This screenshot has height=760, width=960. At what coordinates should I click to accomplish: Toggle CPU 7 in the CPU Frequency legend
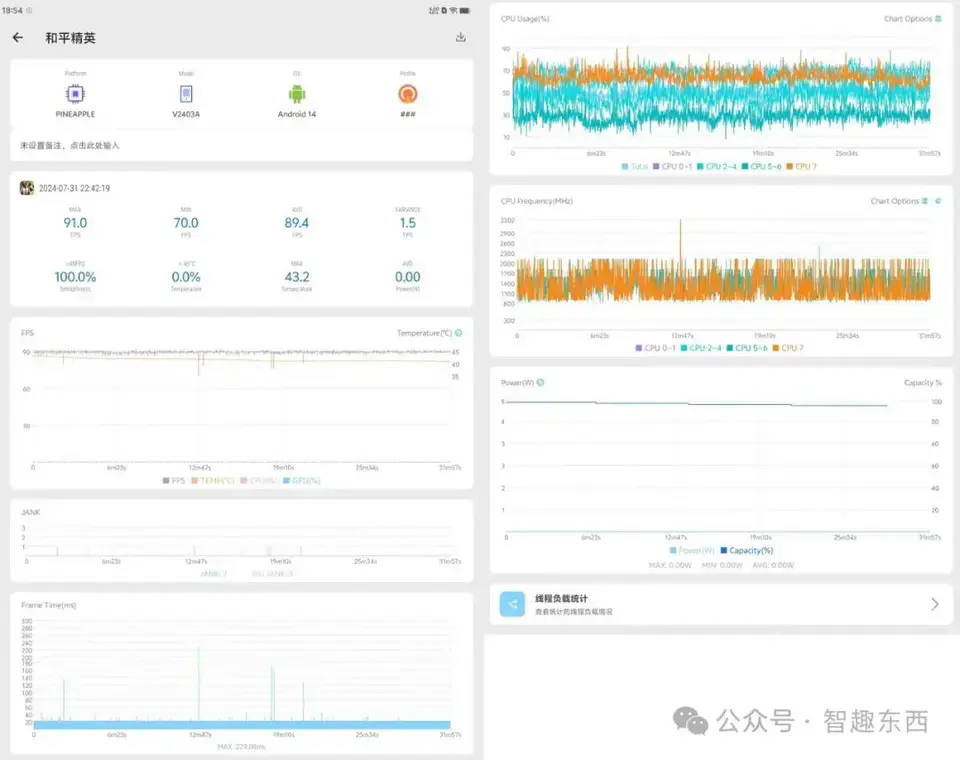click(x=788, y=348)
